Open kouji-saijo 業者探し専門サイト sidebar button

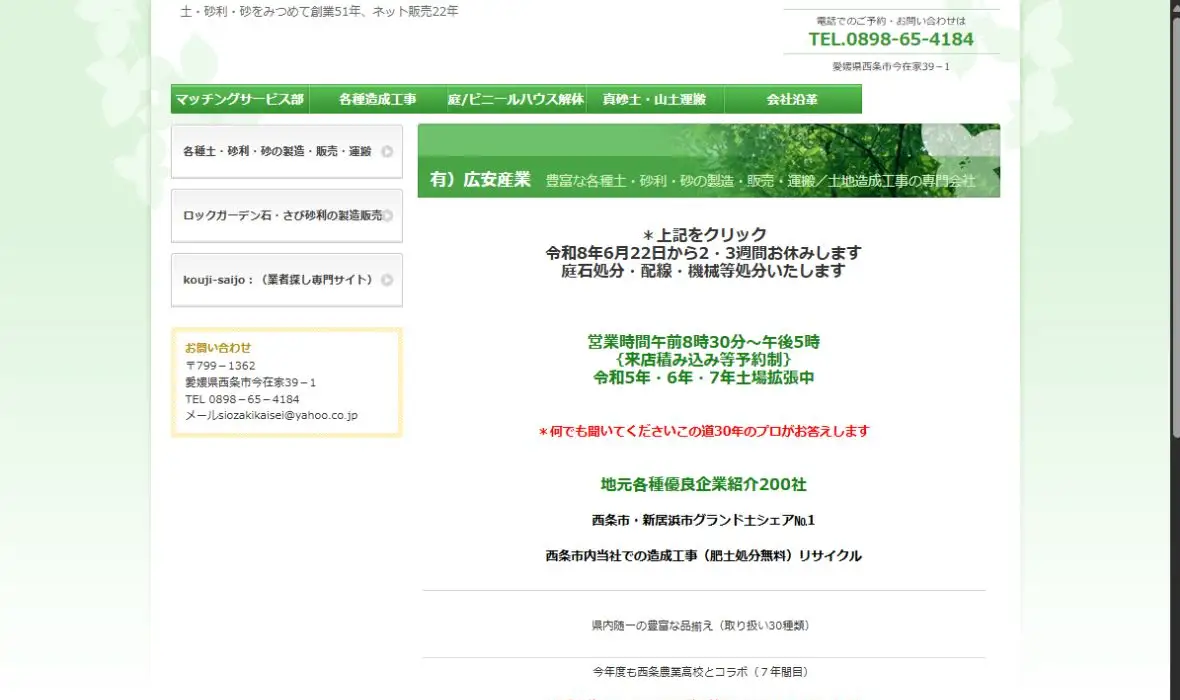[x=287, y=280]
